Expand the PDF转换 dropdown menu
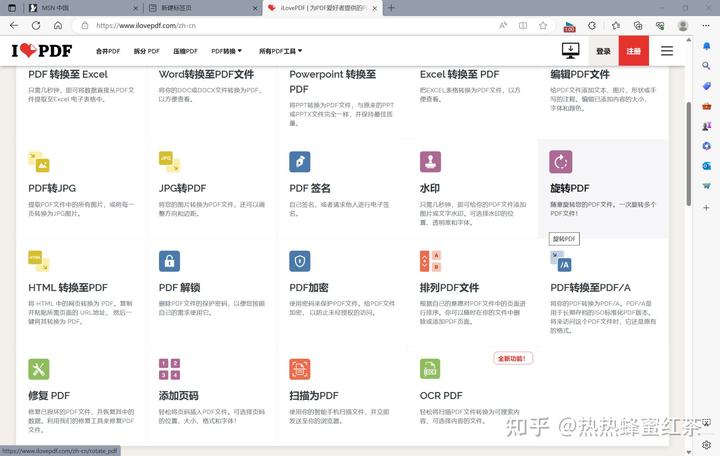Image resolution: width=720 pixels, height=456 pixels. click(226, 51)
